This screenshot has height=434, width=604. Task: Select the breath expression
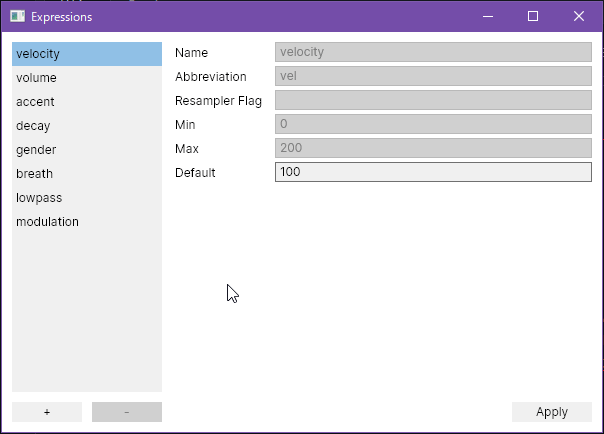[x=87, y=174]
